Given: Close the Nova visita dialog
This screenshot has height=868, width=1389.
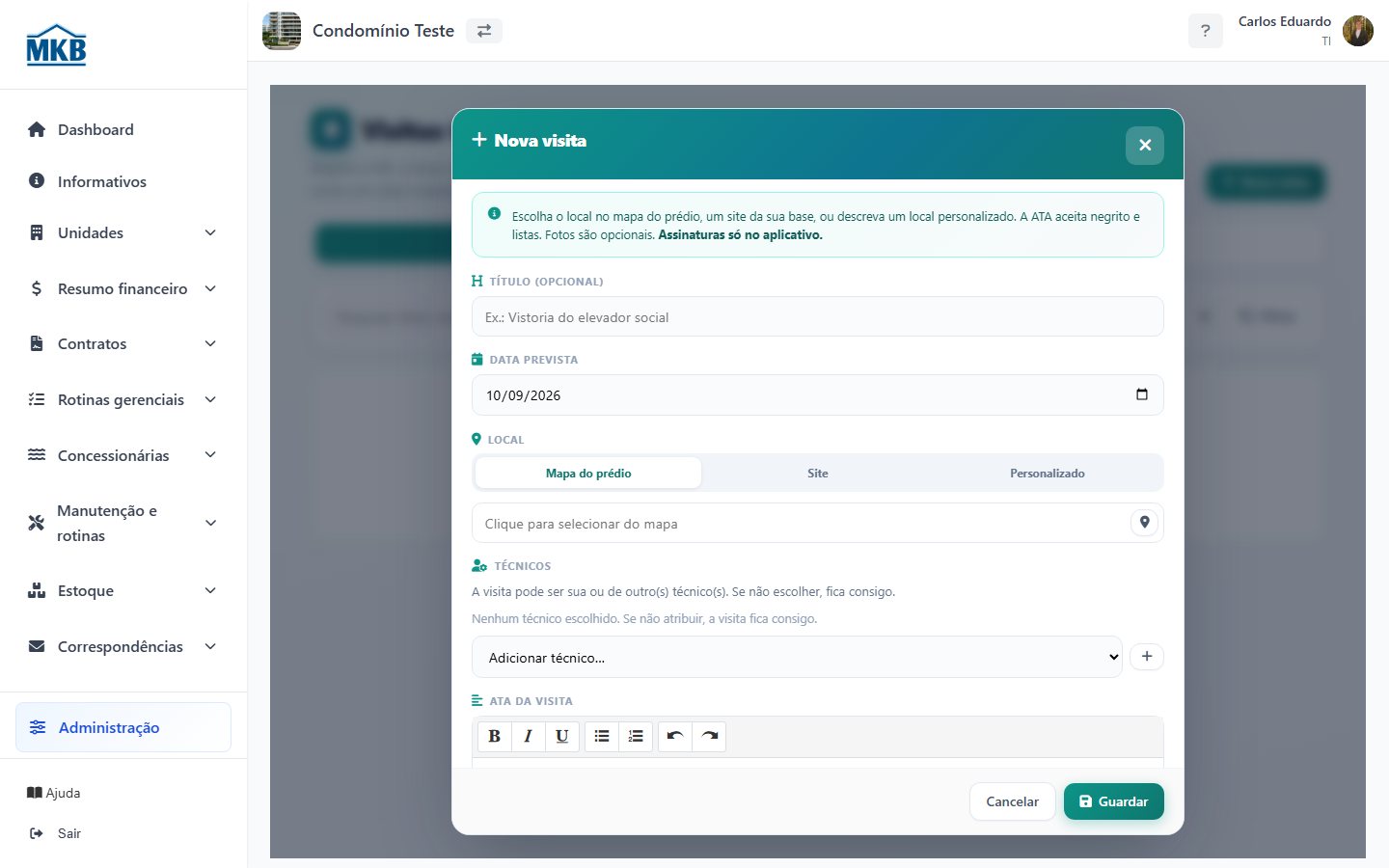Looking at the screenshot, I should (x=1145, y=145).
